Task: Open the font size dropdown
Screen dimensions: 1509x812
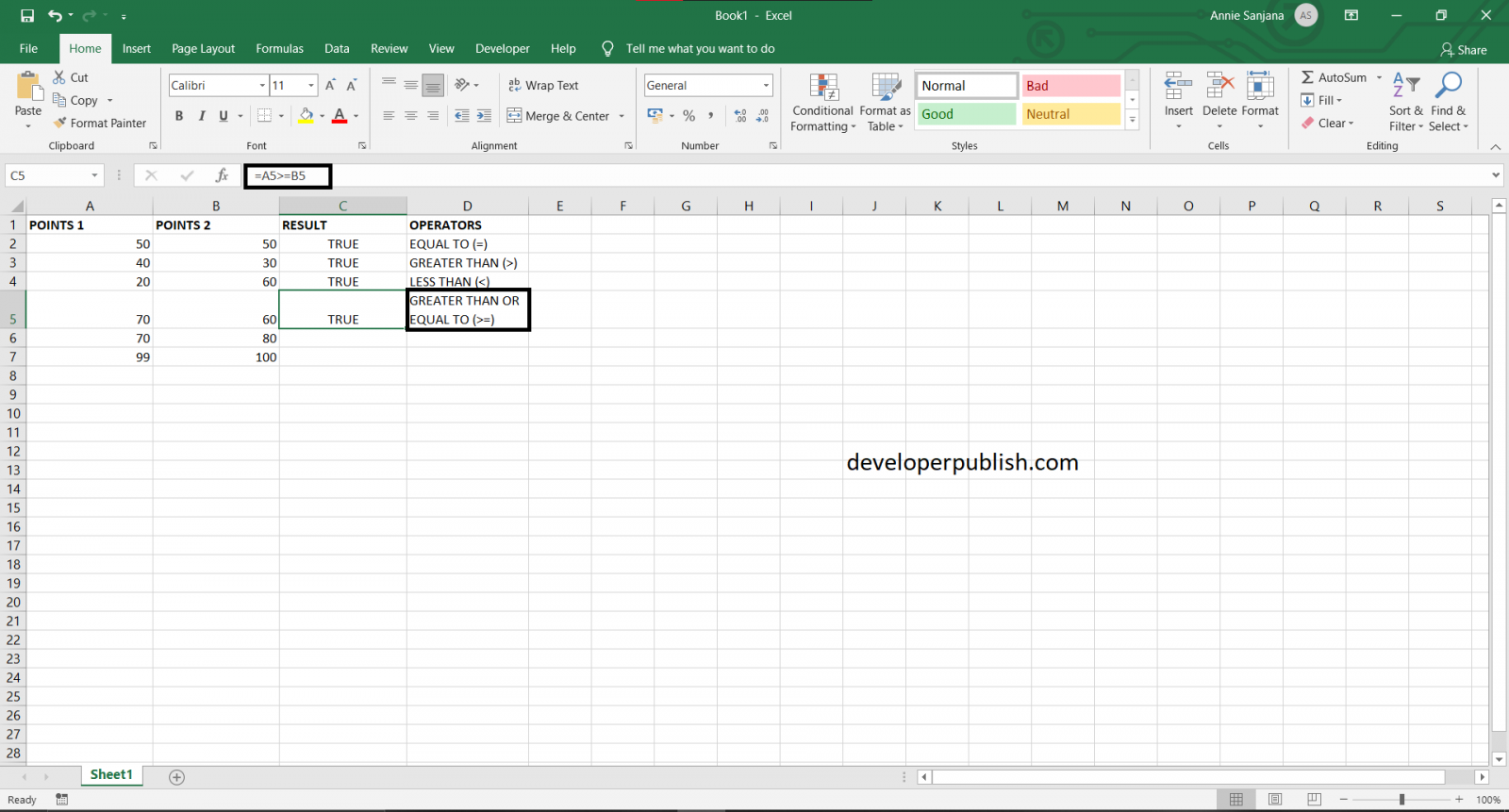Action: (x=311, y=85)
